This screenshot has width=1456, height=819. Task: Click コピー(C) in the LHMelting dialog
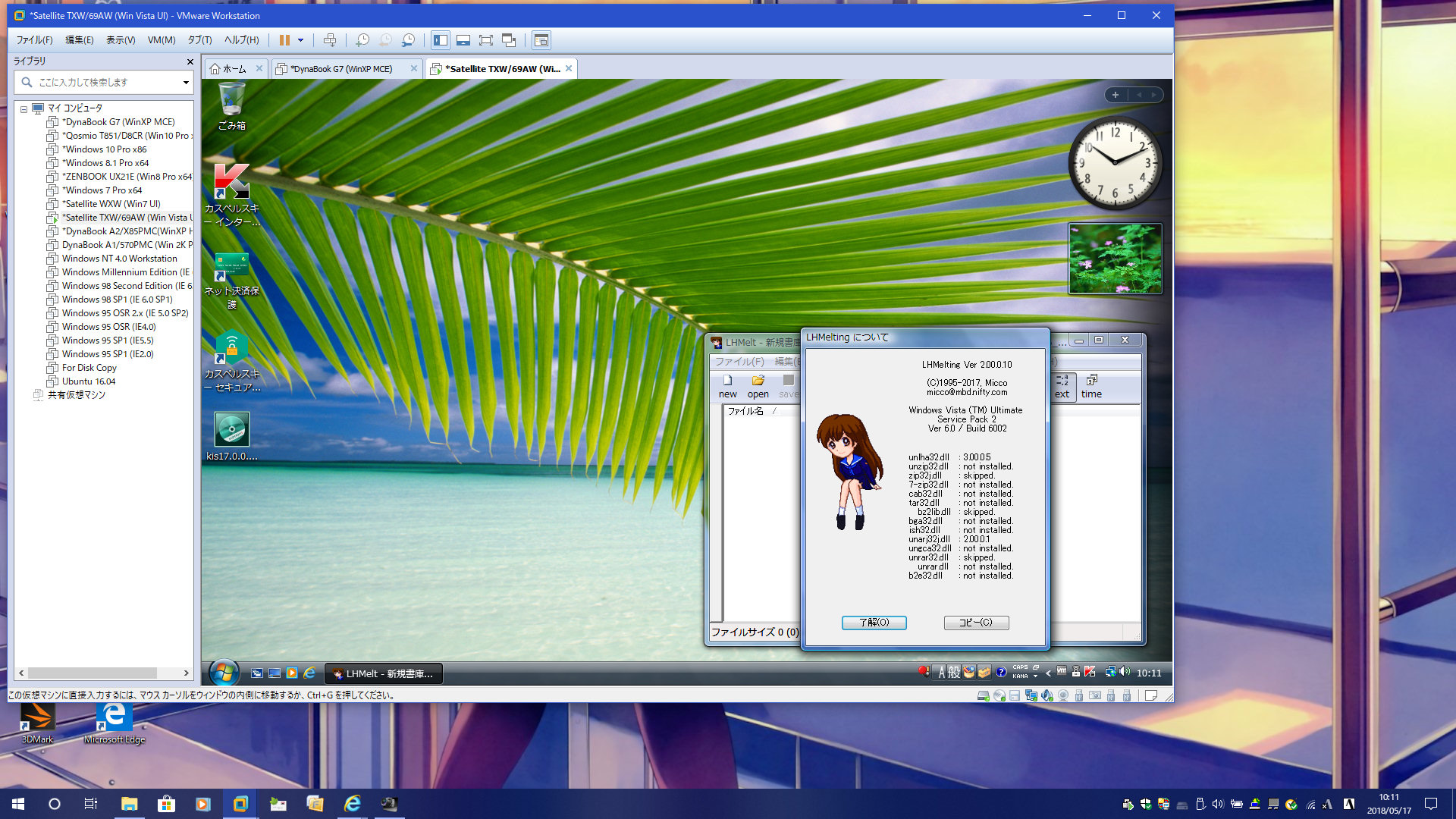tap(976, 623)
